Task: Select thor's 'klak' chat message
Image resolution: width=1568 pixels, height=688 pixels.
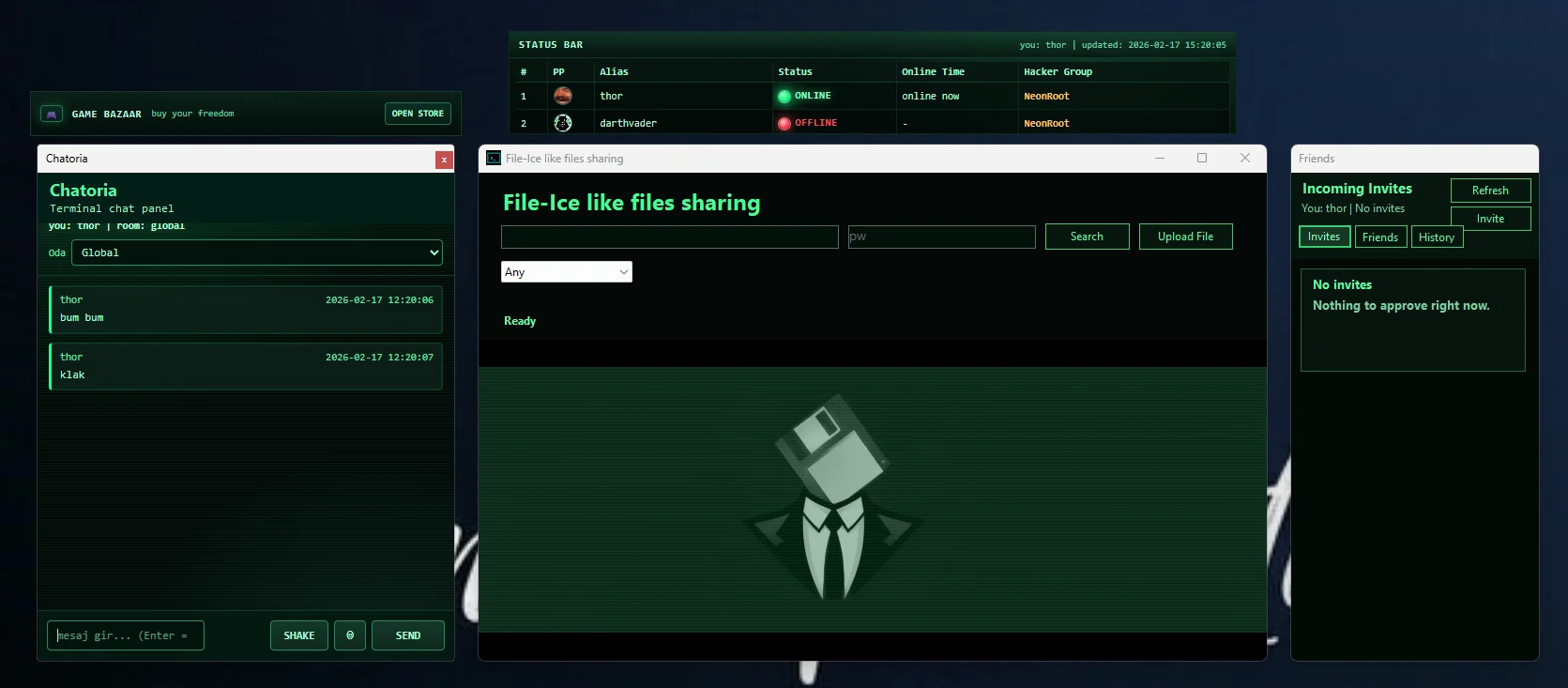Action: click(x=245, y=366)
